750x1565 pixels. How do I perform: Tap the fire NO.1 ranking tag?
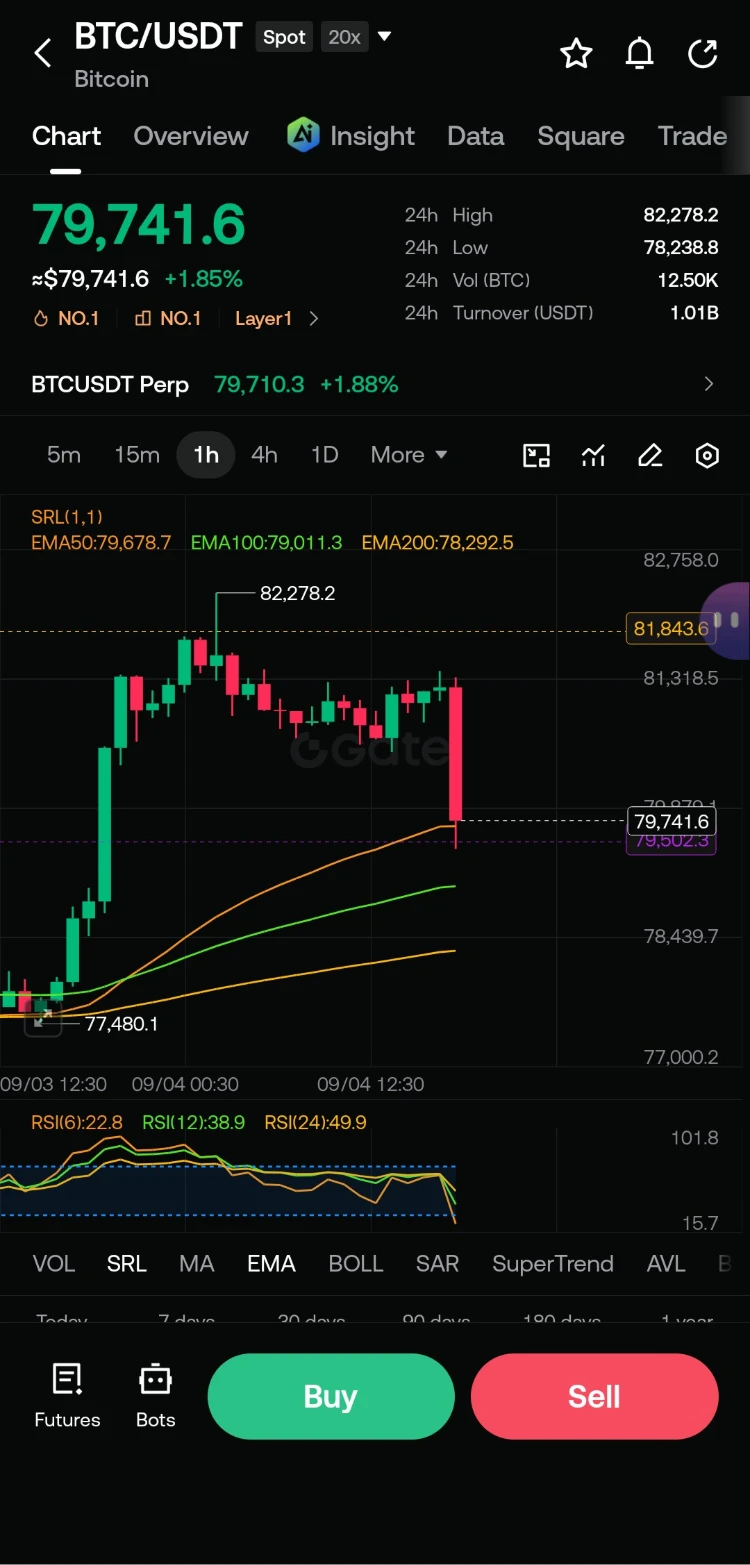[x=66, y=319]
